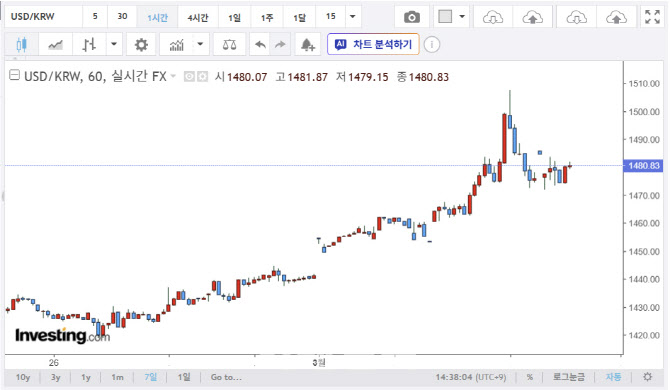
Task: Open the interval list dropdown arrow
Action: (x=353, y=17)
